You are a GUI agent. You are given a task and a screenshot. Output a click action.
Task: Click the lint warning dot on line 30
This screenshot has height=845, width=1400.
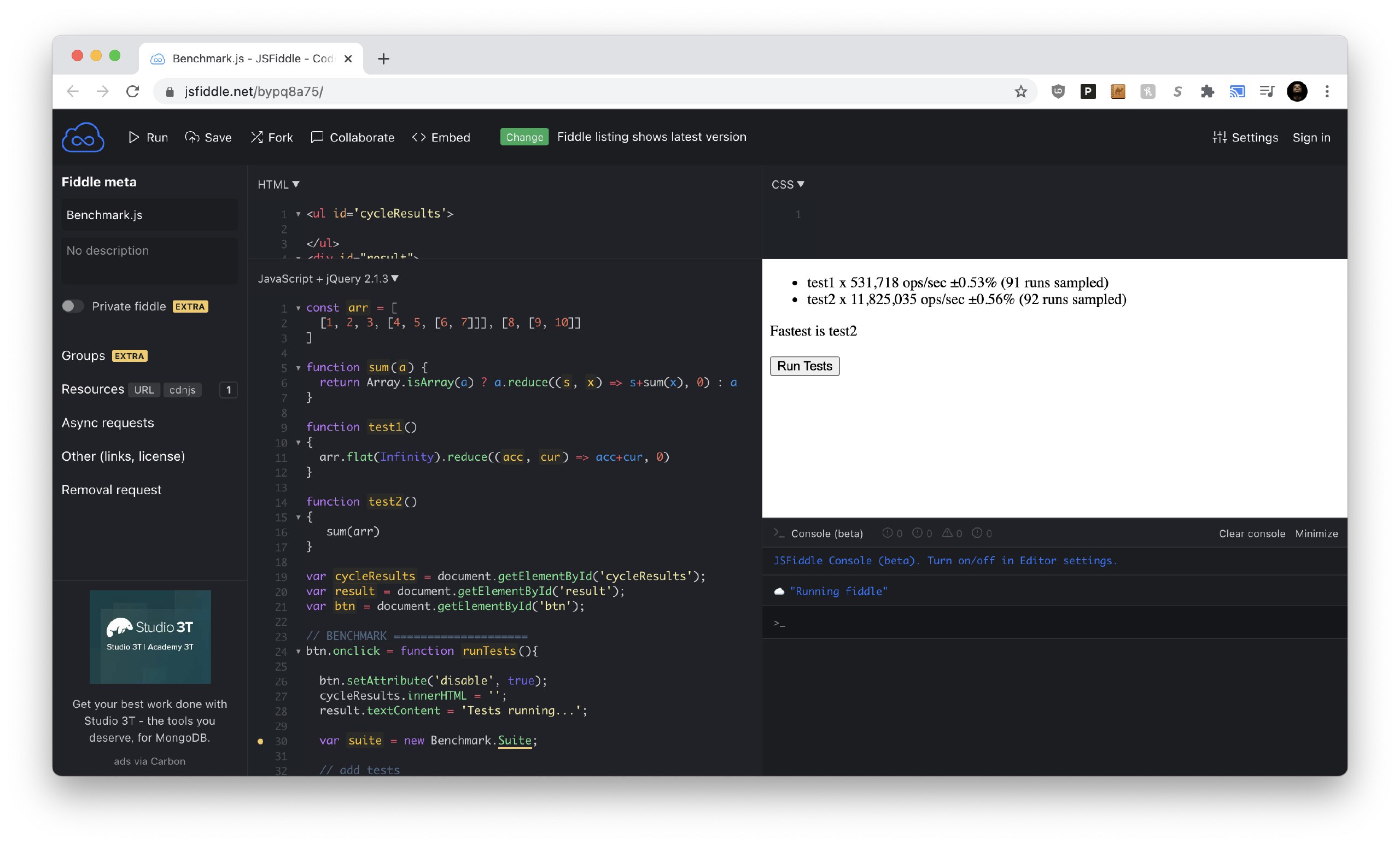point(260,741)
